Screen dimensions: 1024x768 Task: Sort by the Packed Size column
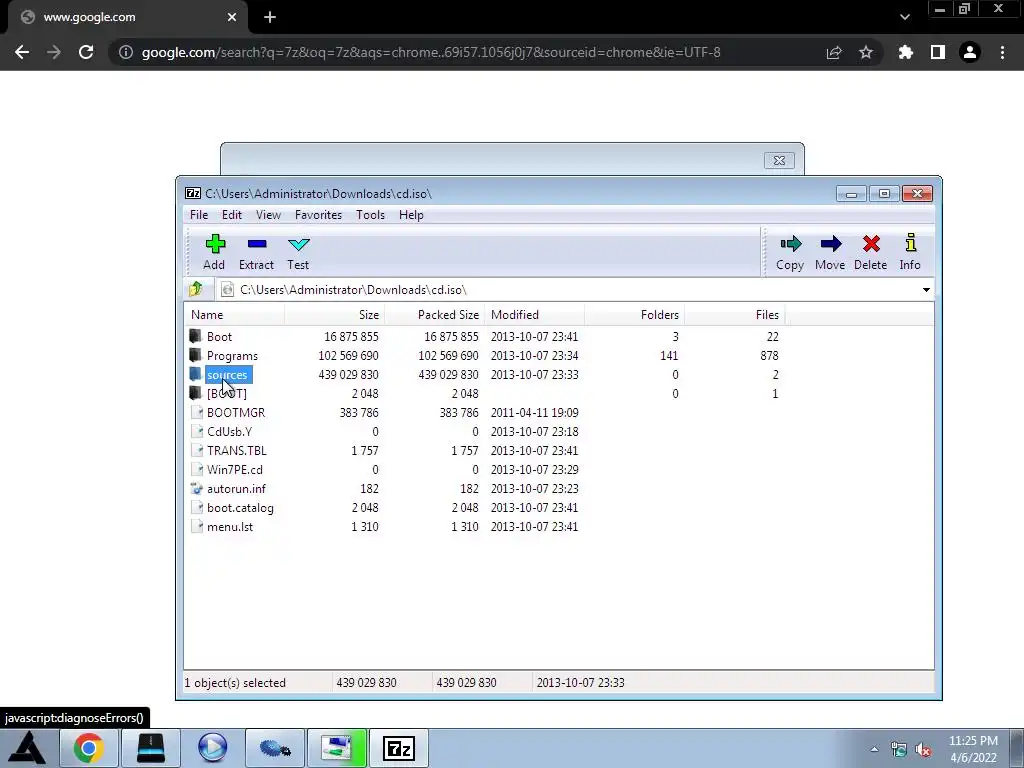[x=434, y=315]
